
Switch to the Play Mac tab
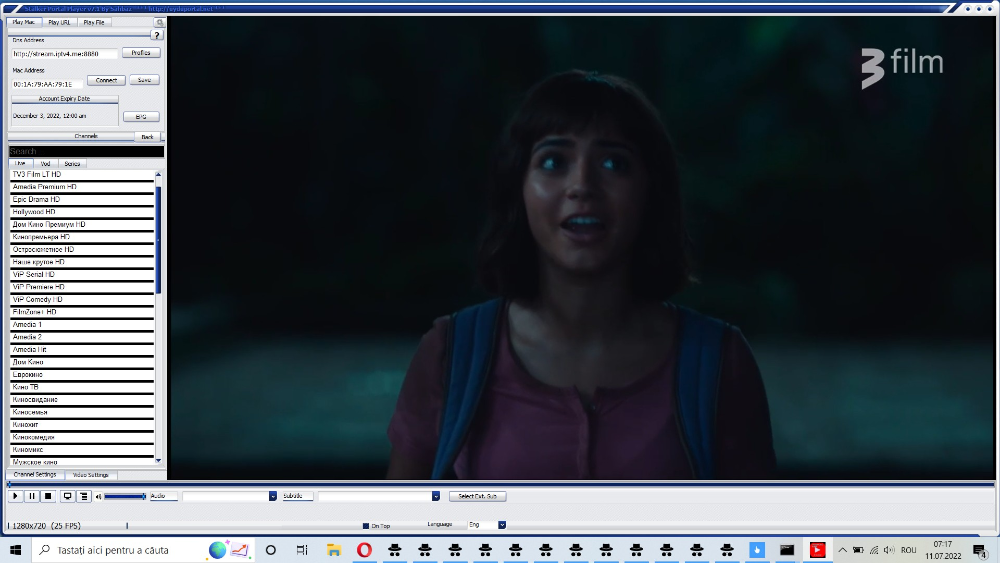click(24, 22)
